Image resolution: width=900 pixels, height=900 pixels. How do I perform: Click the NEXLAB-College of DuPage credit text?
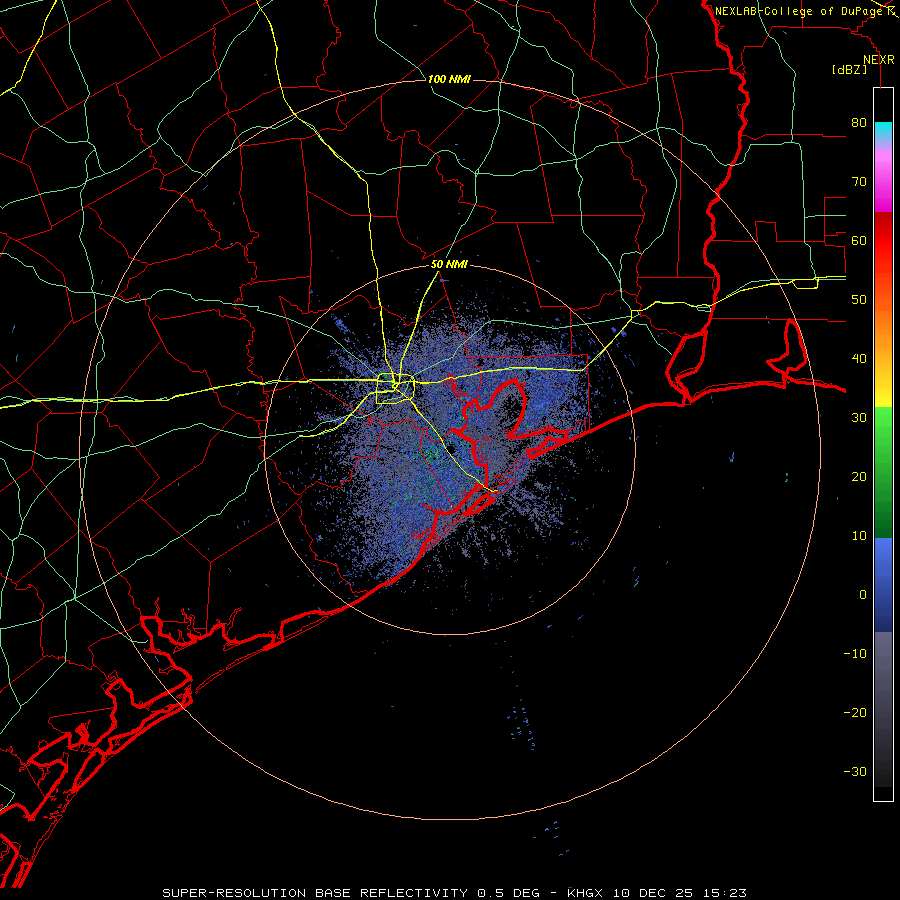pos(799,11)
